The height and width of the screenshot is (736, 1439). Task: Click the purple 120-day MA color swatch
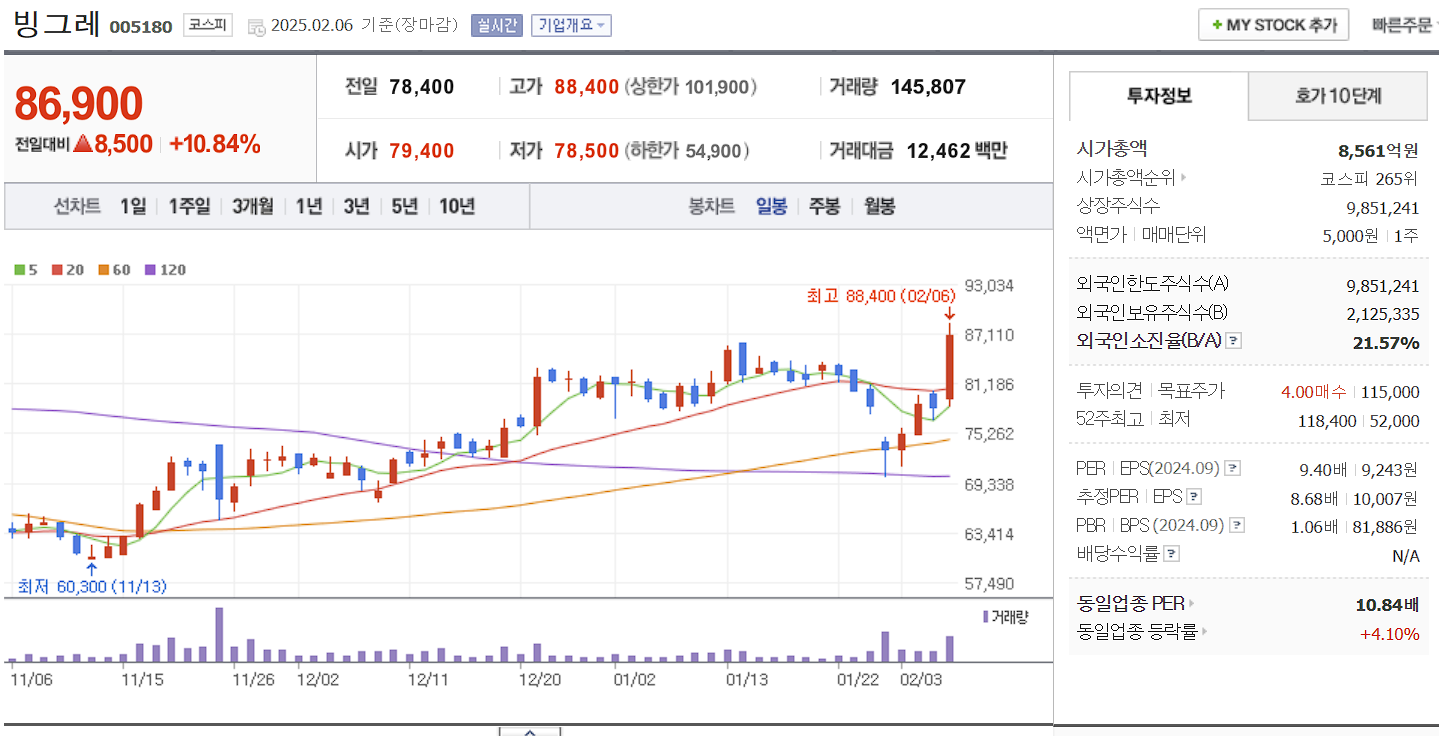(x=150, y=270)
